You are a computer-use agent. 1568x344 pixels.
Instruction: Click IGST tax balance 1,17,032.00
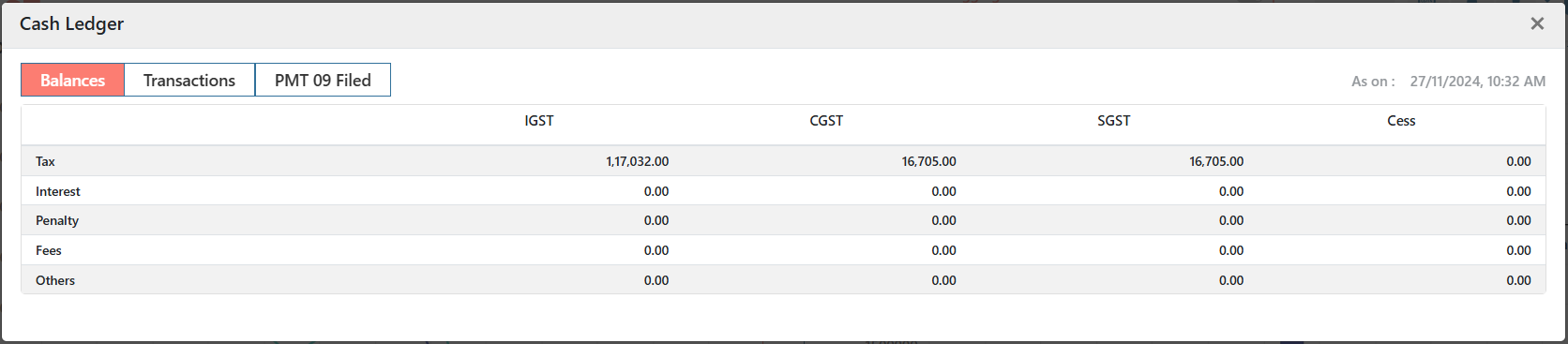[638, 161]
